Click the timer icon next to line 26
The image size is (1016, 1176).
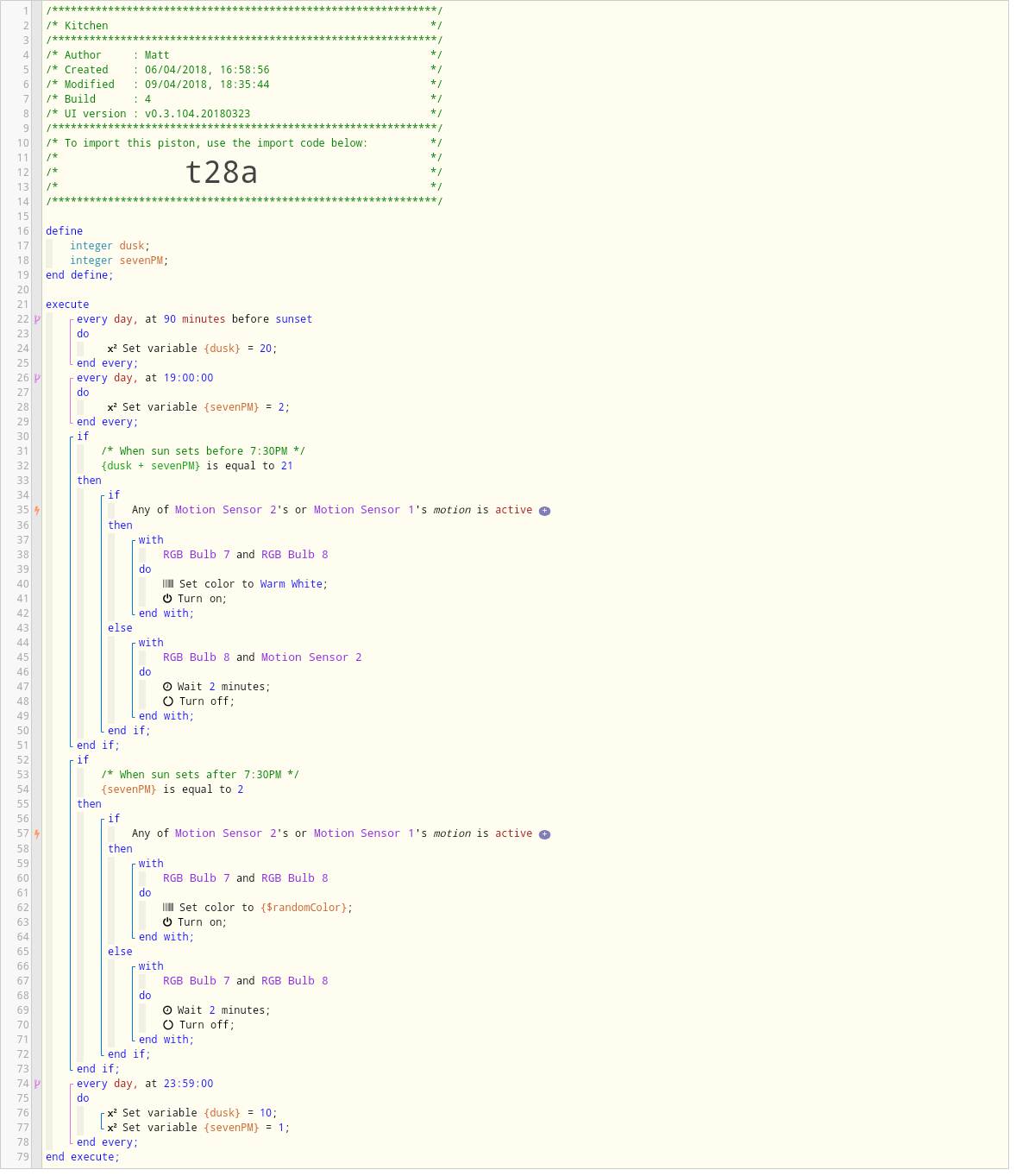tap(37, 378)
